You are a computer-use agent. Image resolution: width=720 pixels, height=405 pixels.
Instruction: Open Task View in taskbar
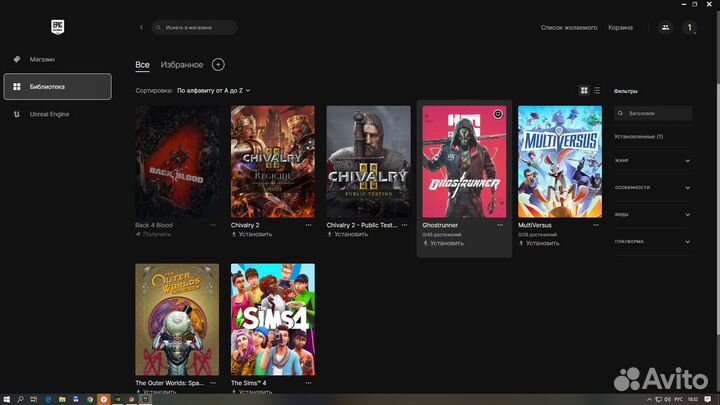coord(34,399)
